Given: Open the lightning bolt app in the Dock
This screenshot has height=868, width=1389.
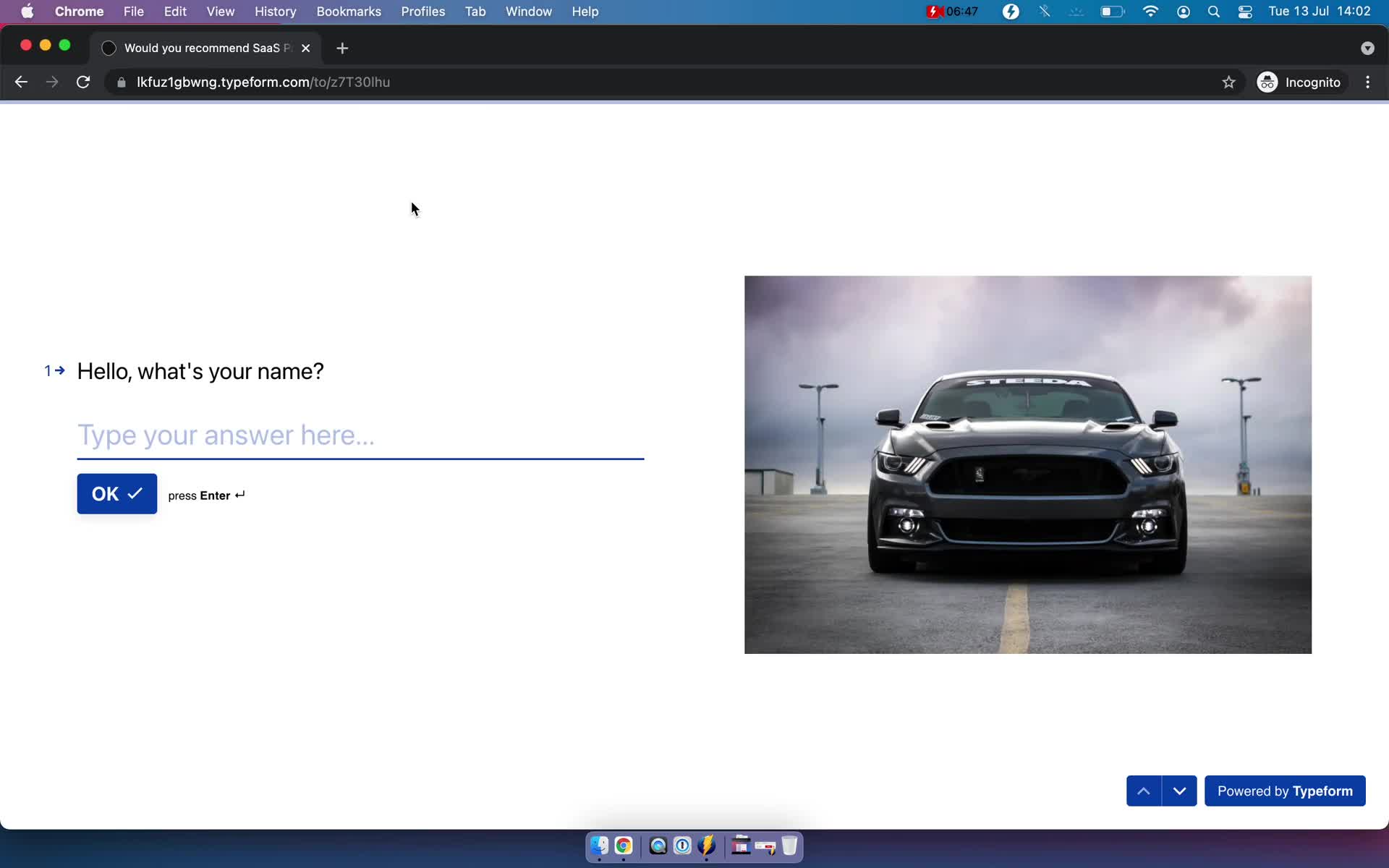Looking at the screenshot, I should point(707,845).
